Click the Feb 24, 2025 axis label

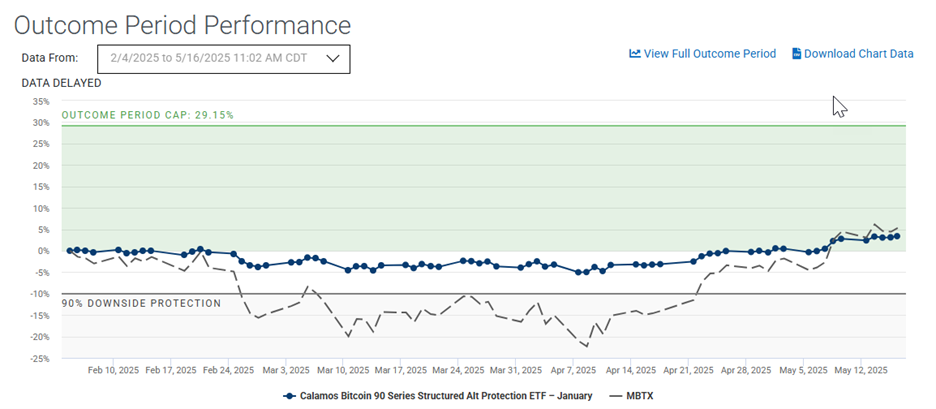(229, 370)
